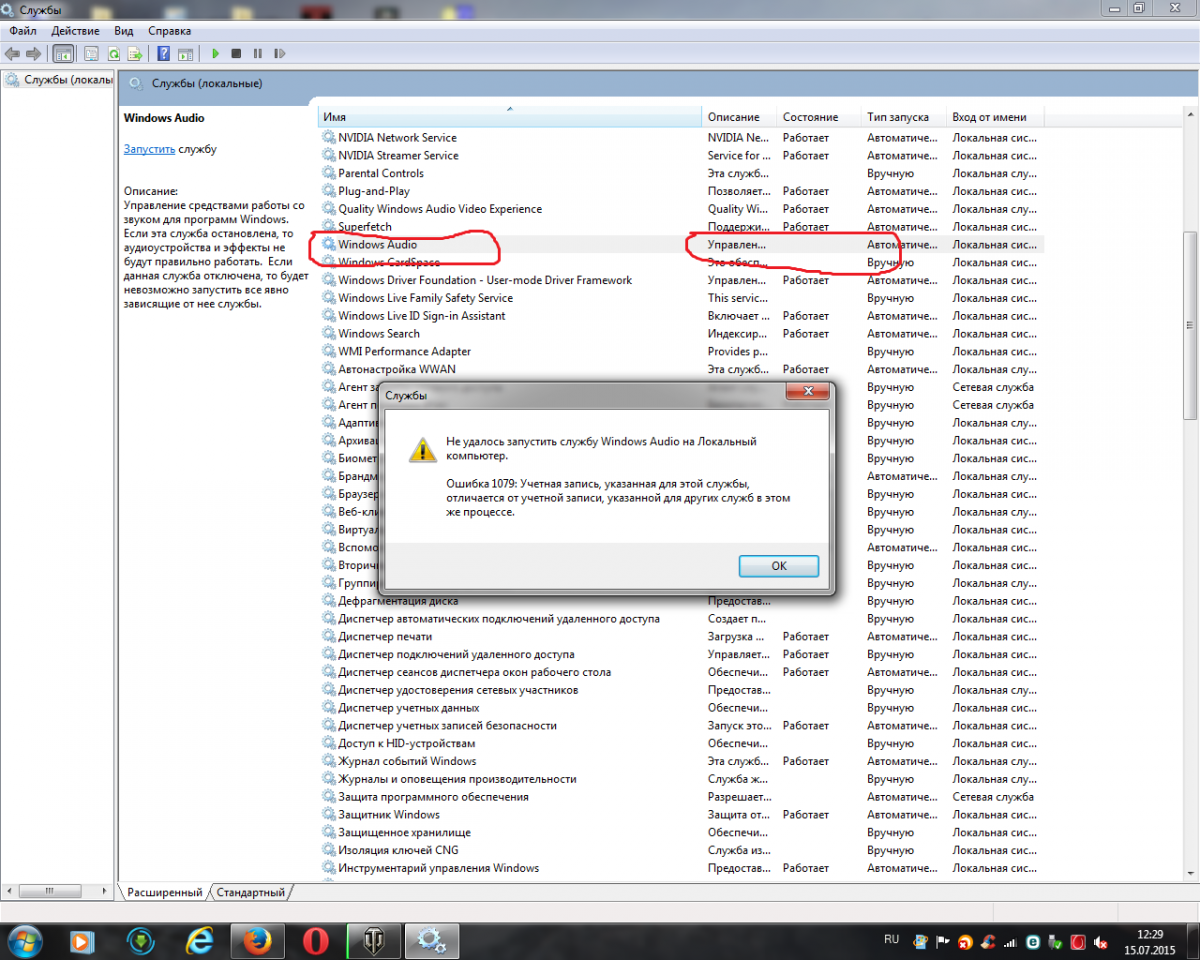This screenshot has height=960, width=1200.
Task: Select Изоляция ключей CNG row
Action: pos(681,851)
